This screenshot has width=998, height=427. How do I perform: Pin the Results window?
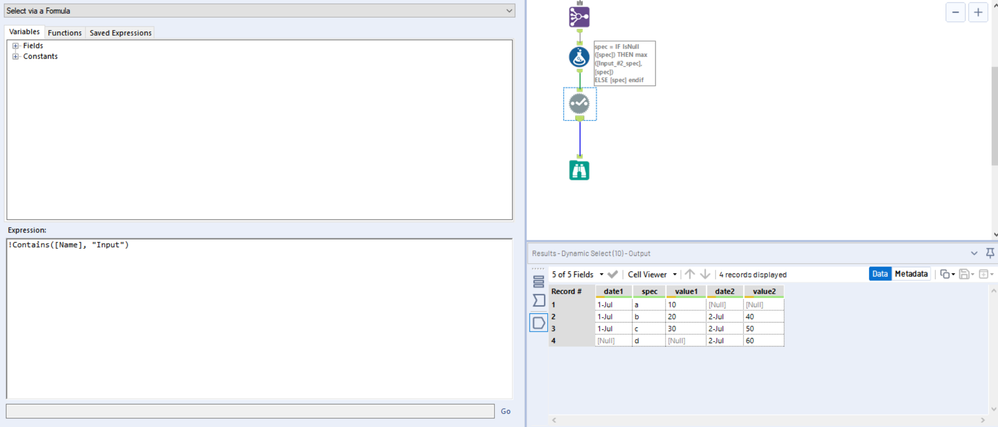[990, 253]
